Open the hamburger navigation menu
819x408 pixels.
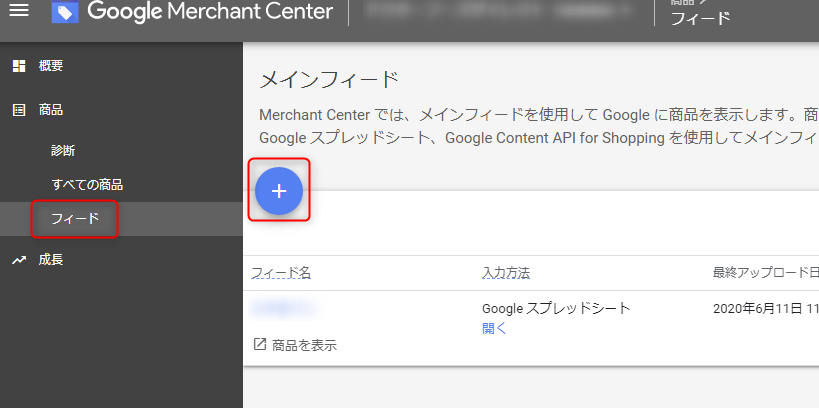(19, 9)
